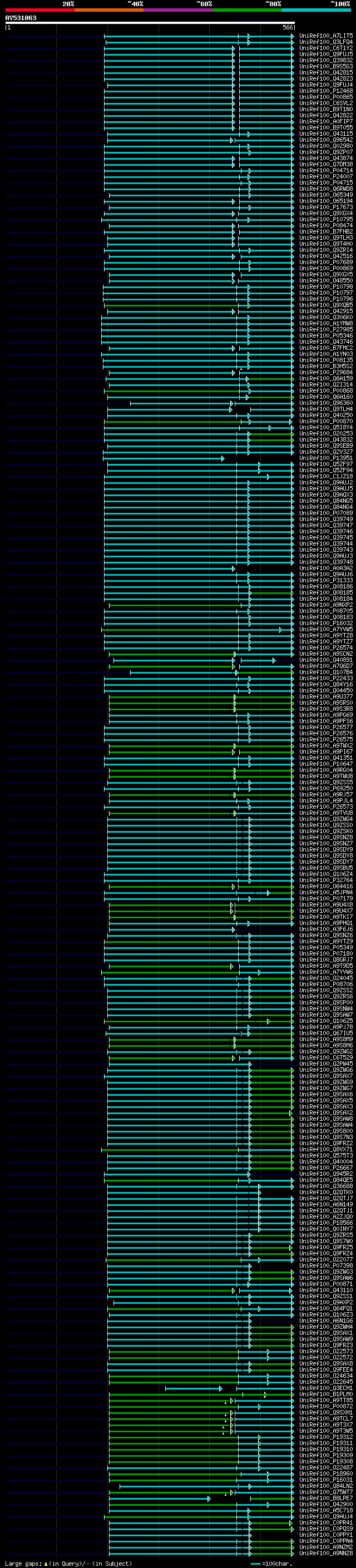
Task: Select hit UniRef100_A5C718
Action: coord(326,1510)
